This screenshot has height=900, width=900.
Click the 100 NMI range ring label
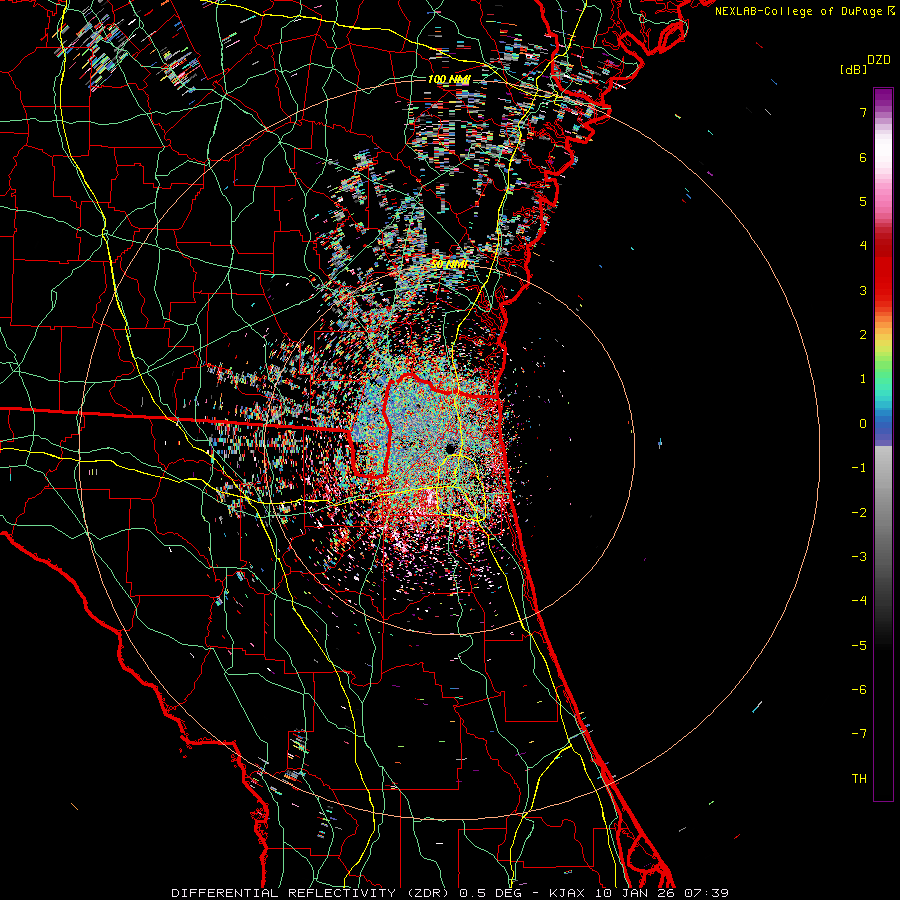coord(449,79)
